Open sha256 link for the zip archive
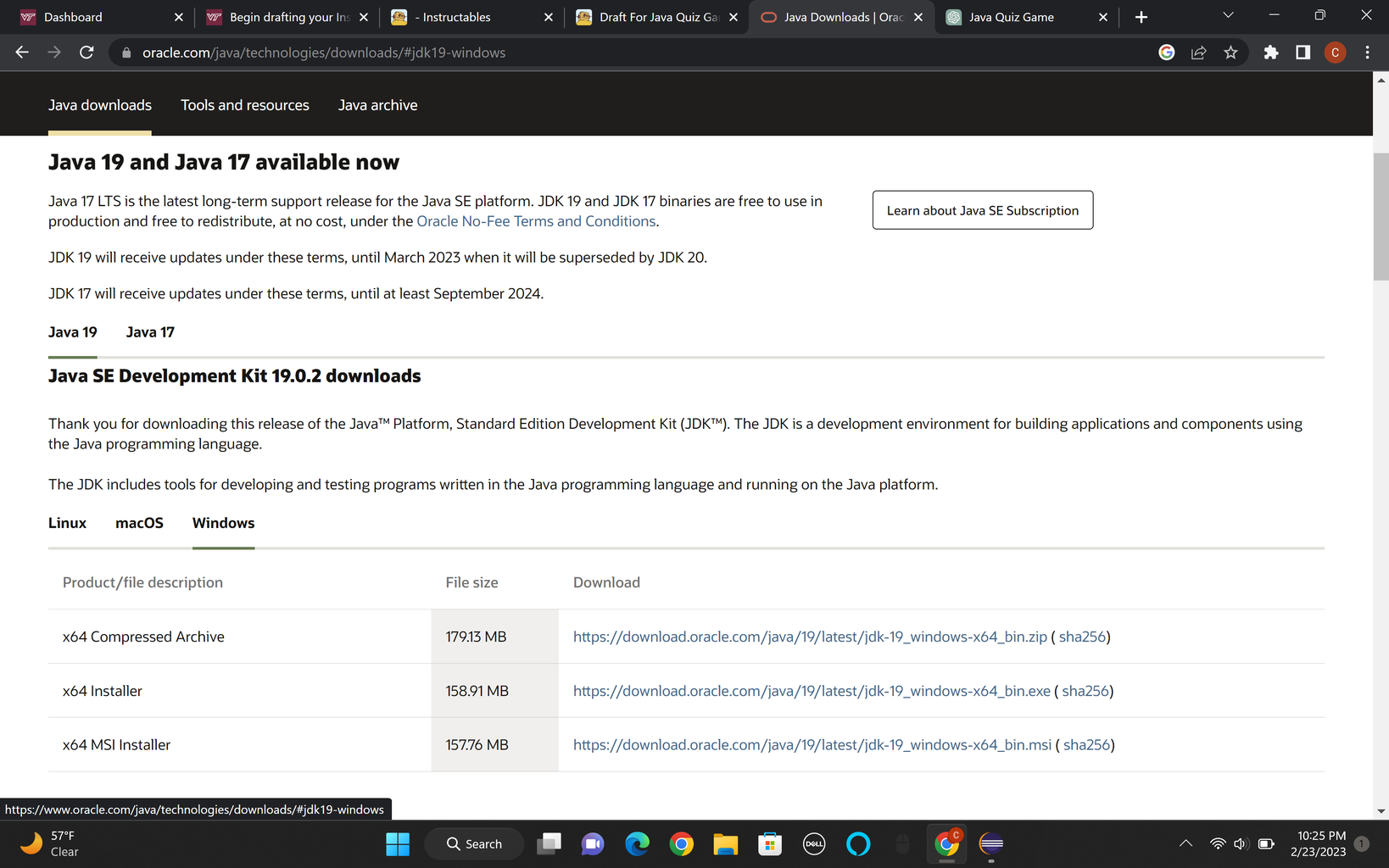 [x=1082, y=637]
